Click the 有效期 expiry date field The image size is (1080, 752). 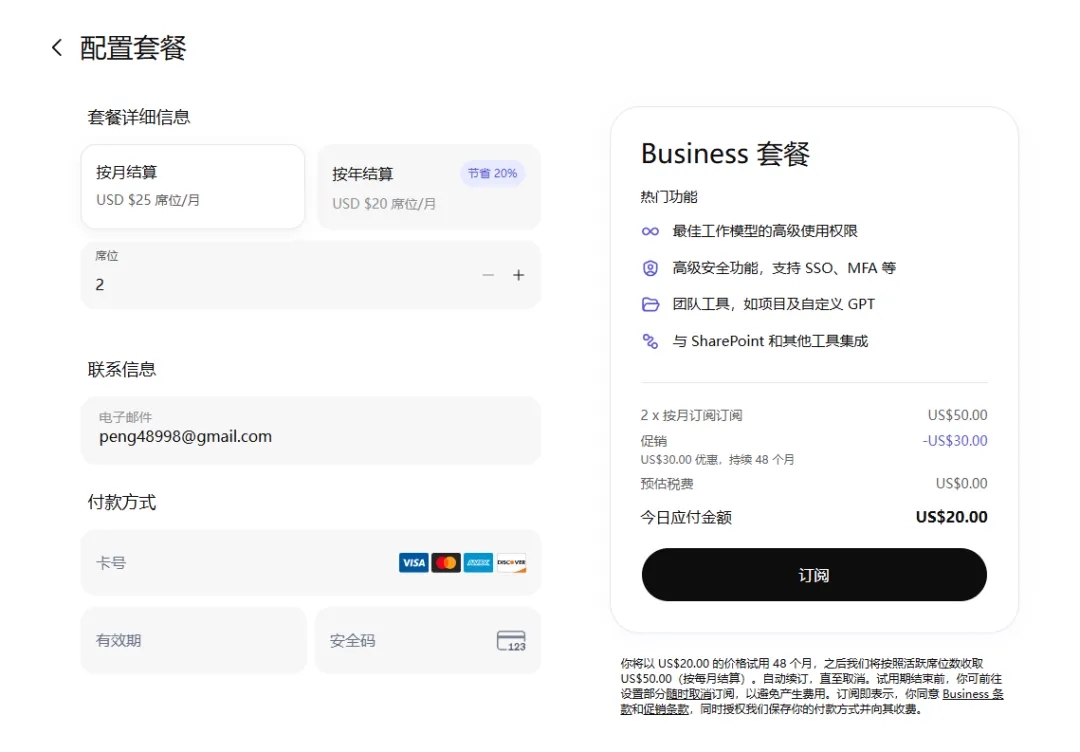click(194, 640)
